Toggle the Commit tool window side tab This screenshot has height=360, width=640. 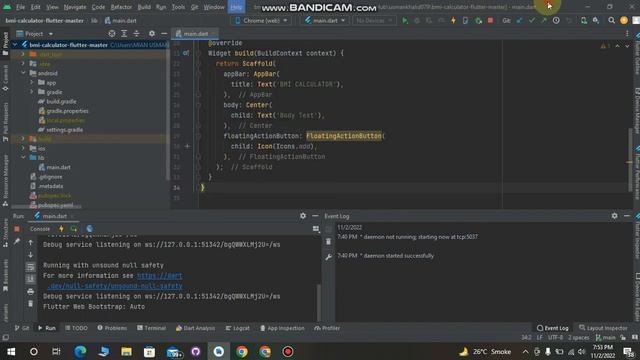coord(5,78)
